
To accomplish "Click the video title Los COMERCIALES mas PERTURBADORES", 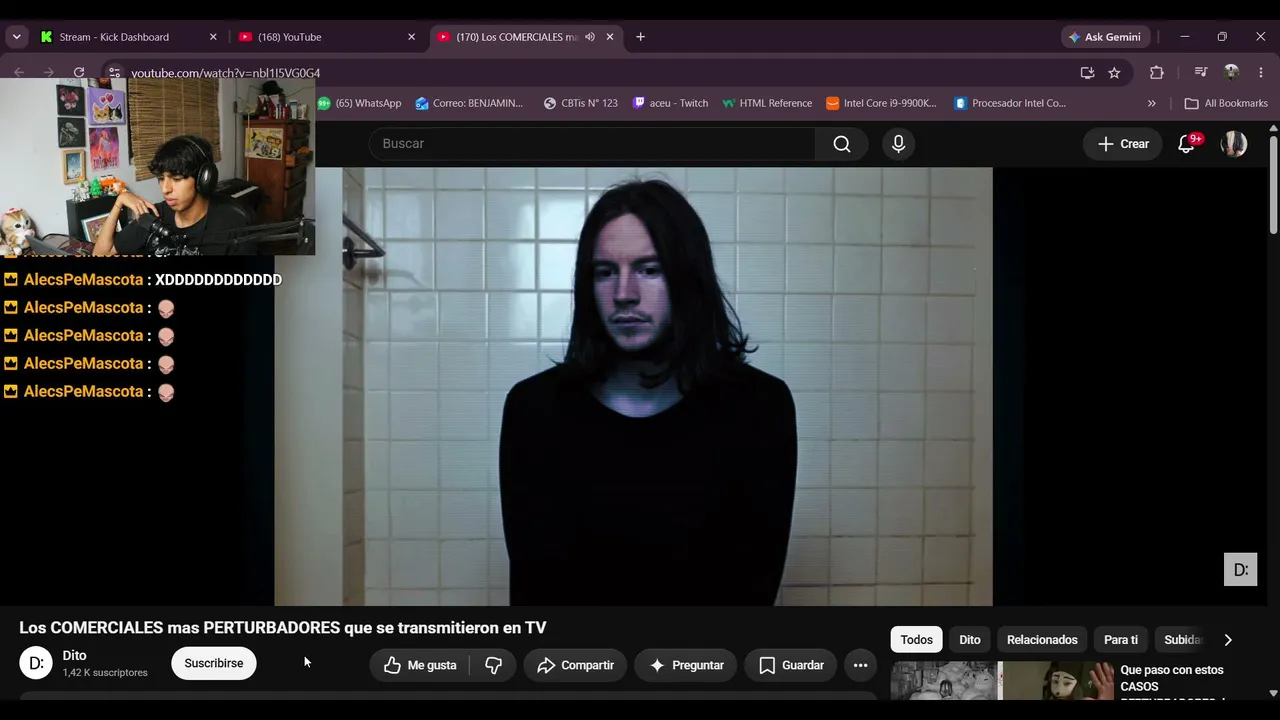I will 283,628.
